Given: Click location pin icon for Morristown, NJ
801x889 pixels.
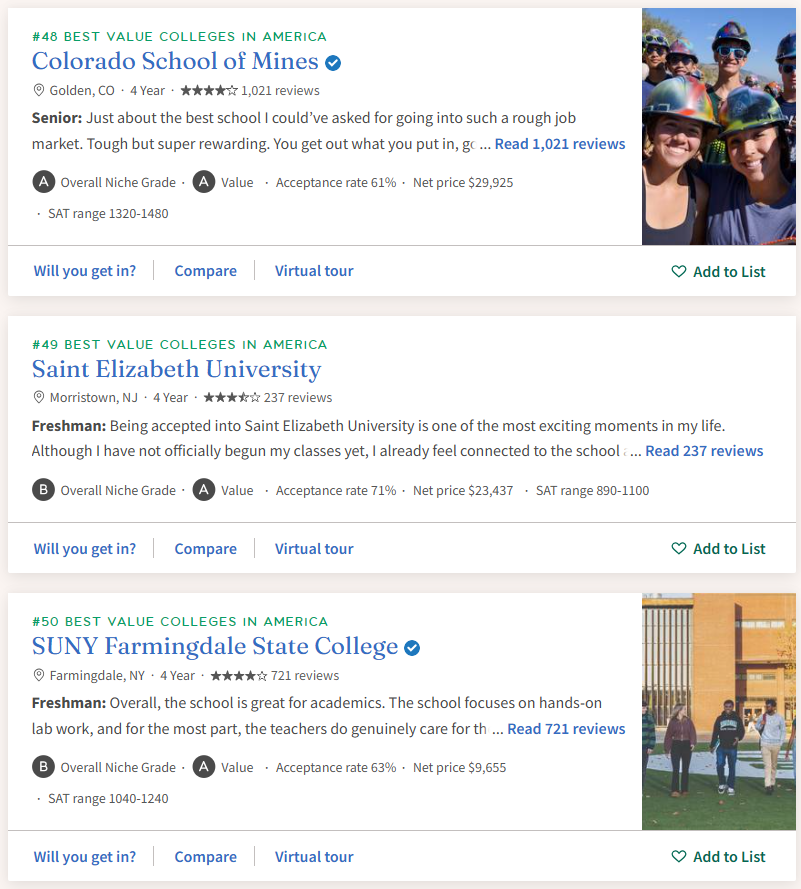Looking at the screenshot, I should [39, 397].
